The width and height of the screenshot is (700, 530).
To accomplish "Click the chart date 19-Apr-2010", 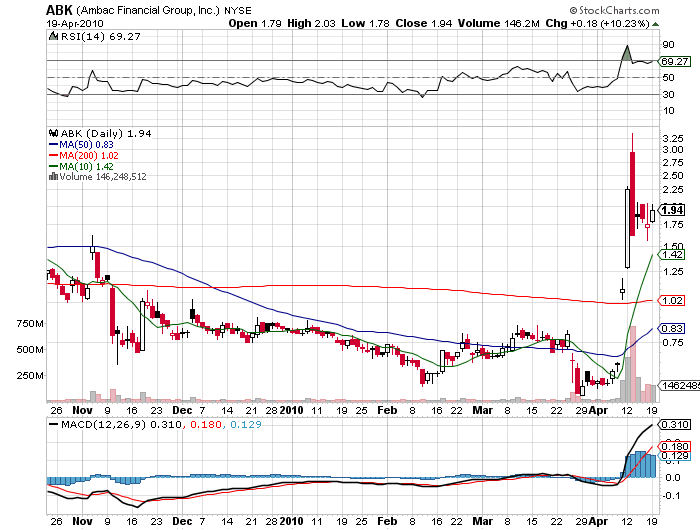I will 75,24.
